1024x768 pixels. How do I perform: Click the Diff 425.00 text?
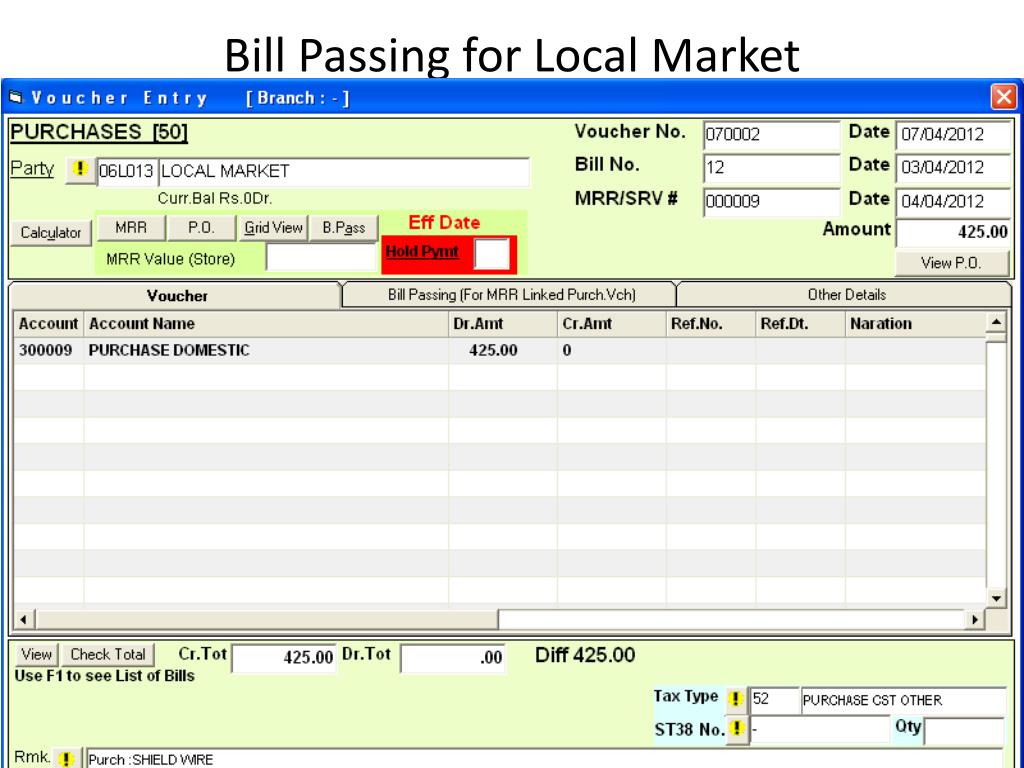coord(585,655)
